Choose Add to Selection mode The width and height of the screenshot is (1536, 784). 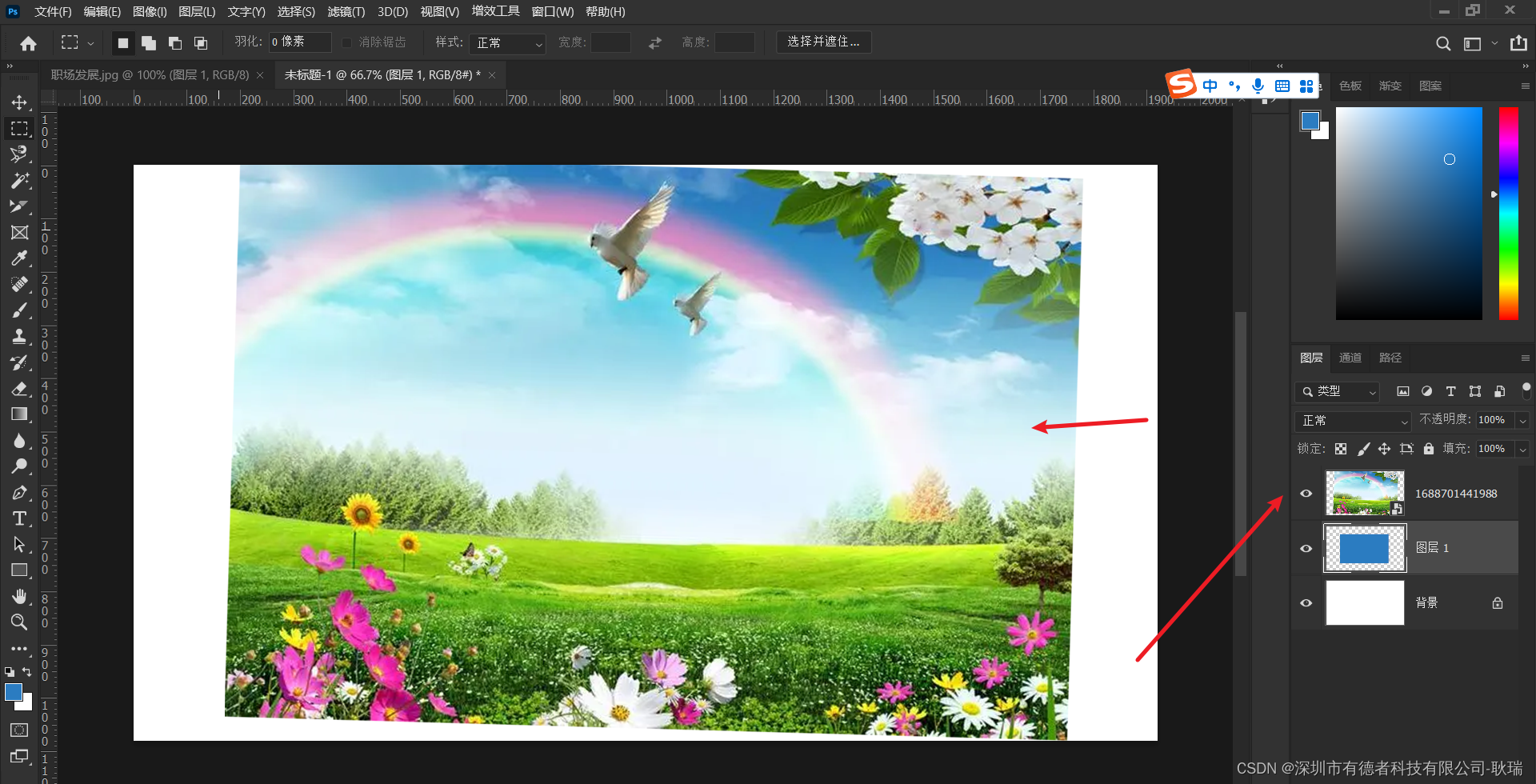pos(149,43)
